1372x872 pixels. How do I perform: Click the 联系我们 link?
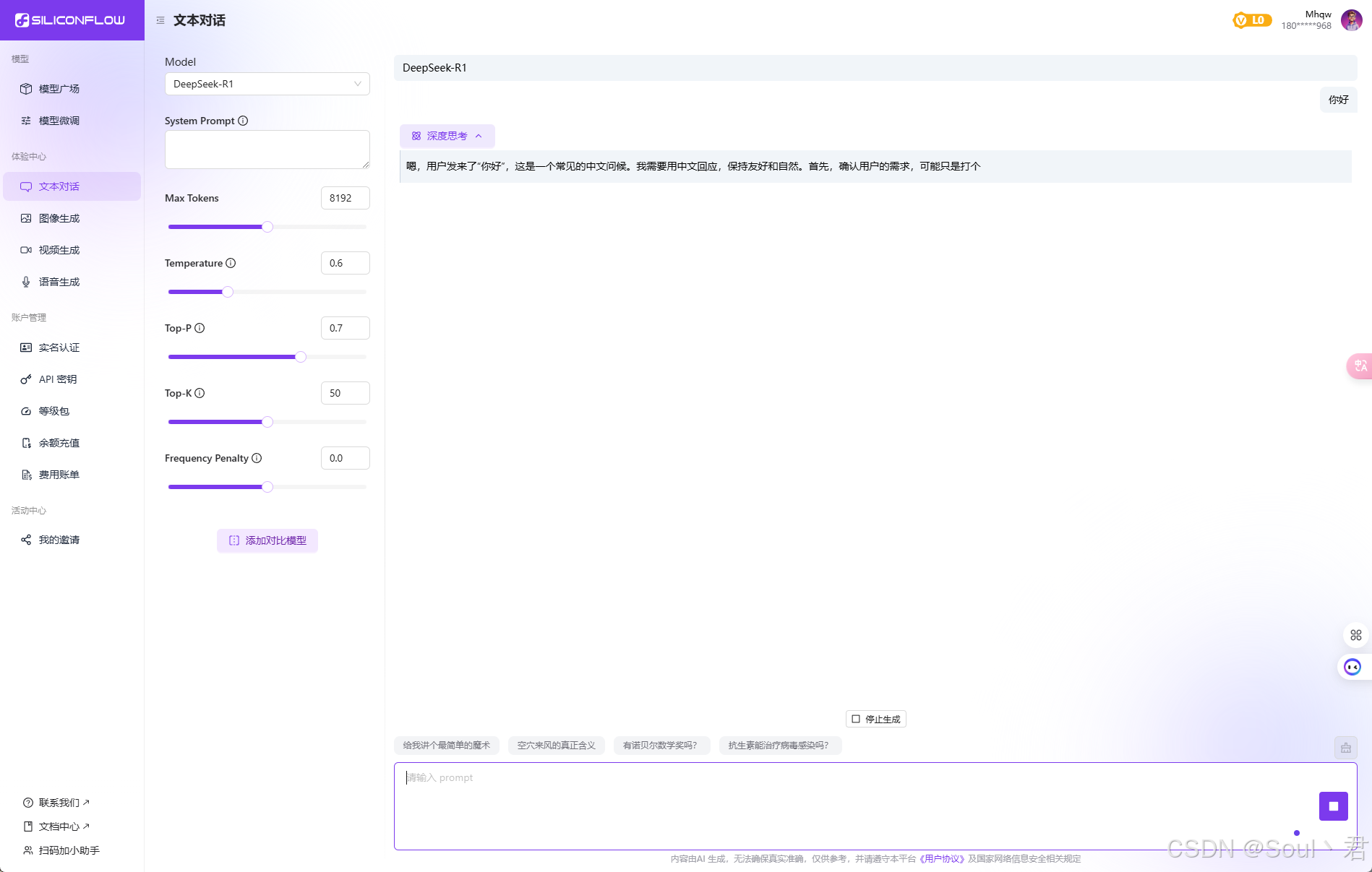[x=57, y=803]
